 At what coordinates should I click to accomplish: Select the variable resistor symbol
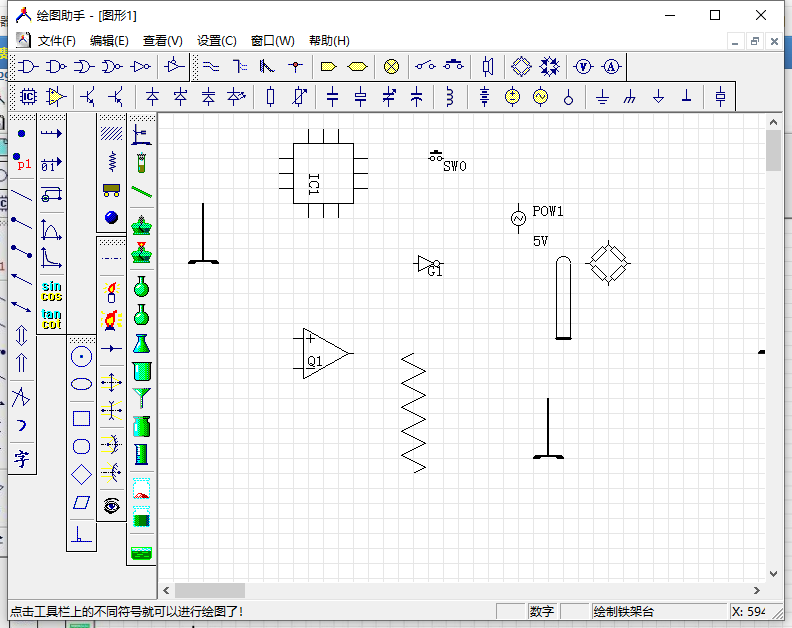[299, 96]
